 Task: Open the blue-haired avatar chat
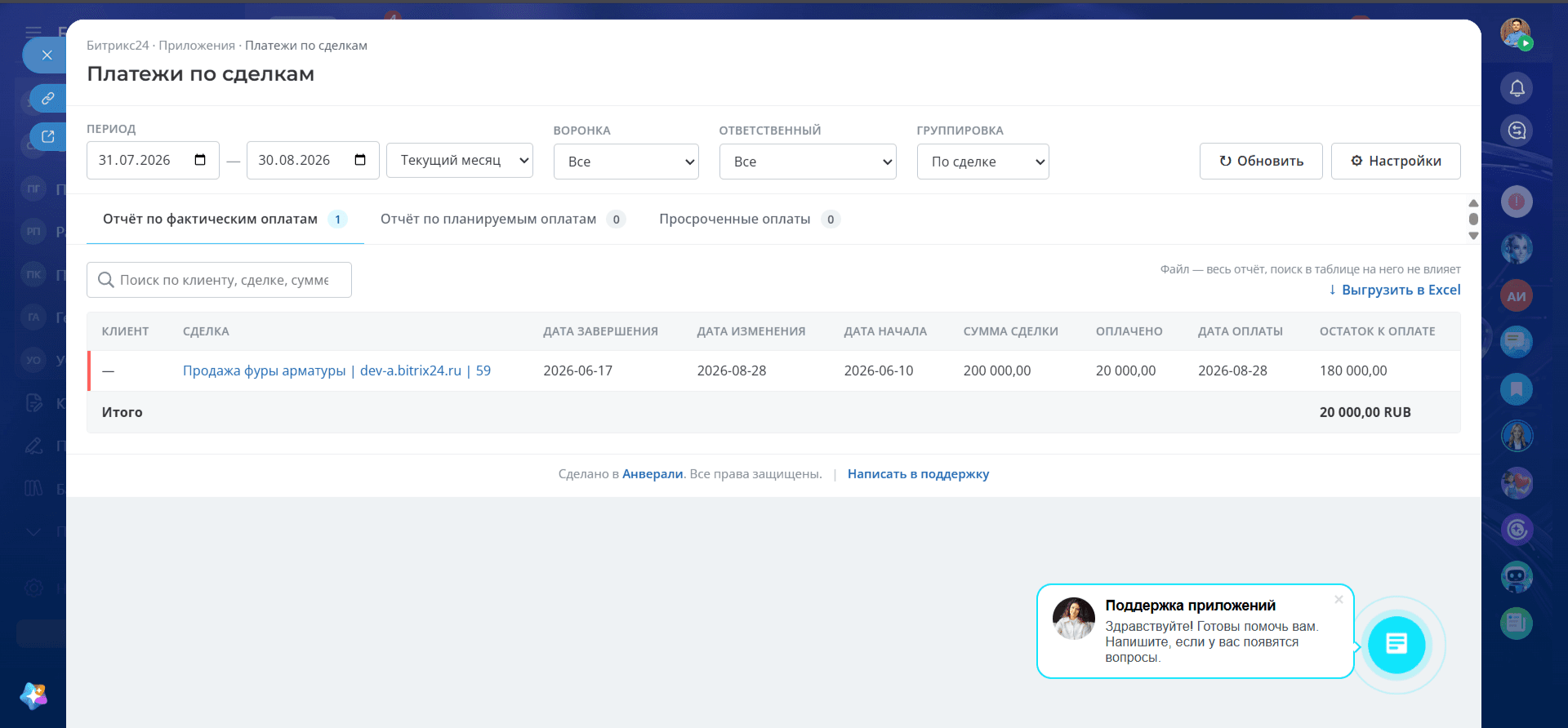click(1517, 248)
